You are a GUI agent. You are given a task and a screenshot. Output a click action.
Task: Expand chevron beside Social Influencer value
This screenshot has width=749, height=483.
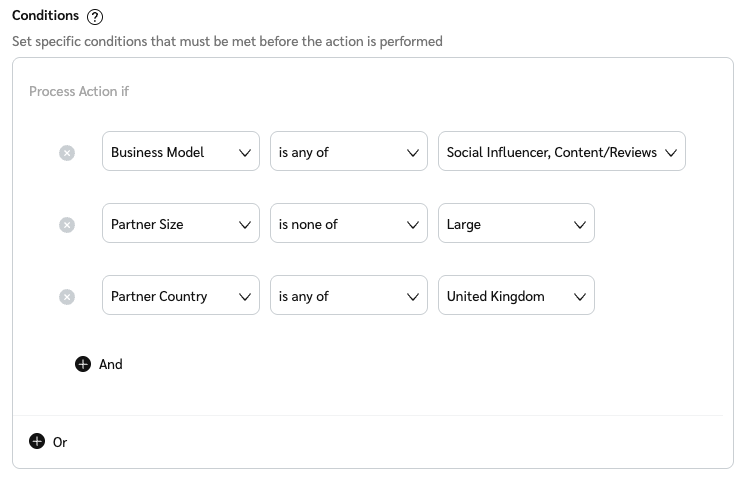coord(670,153)
